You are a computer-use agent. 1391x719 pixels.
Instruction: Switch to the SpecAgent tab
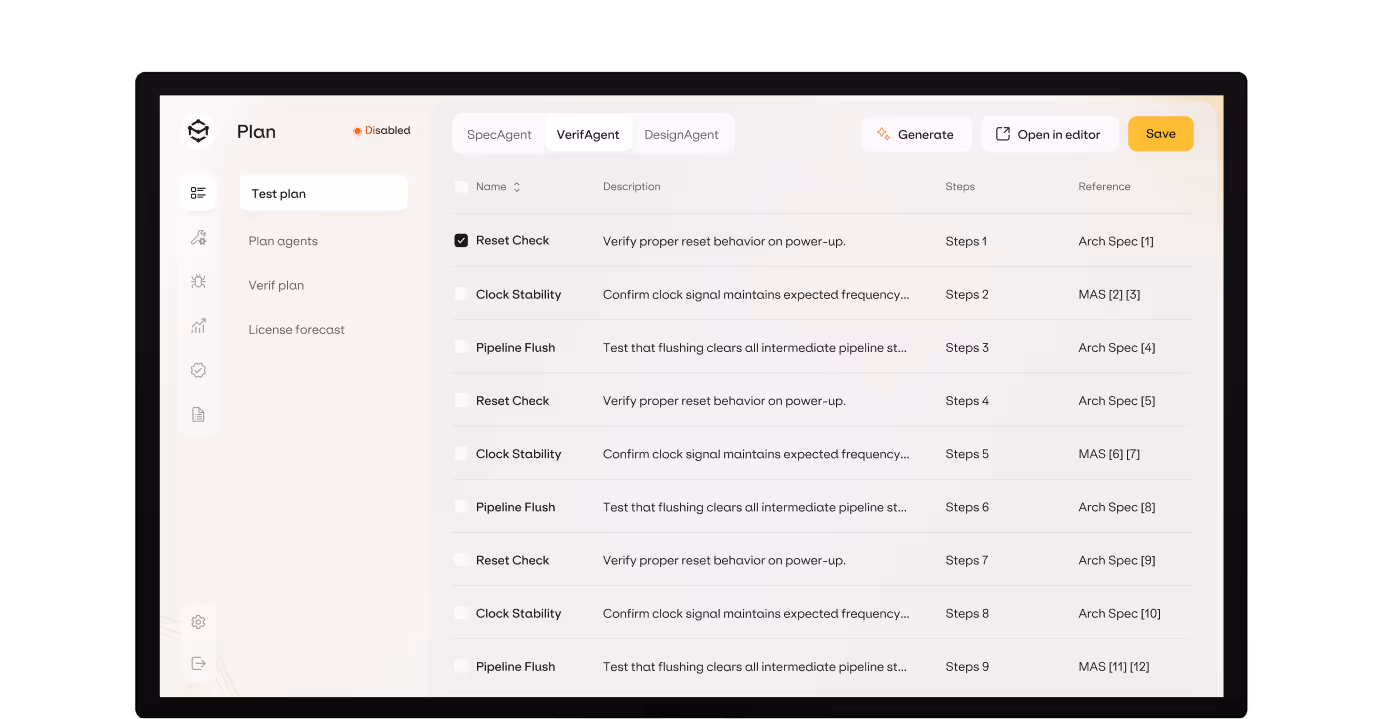499,134
